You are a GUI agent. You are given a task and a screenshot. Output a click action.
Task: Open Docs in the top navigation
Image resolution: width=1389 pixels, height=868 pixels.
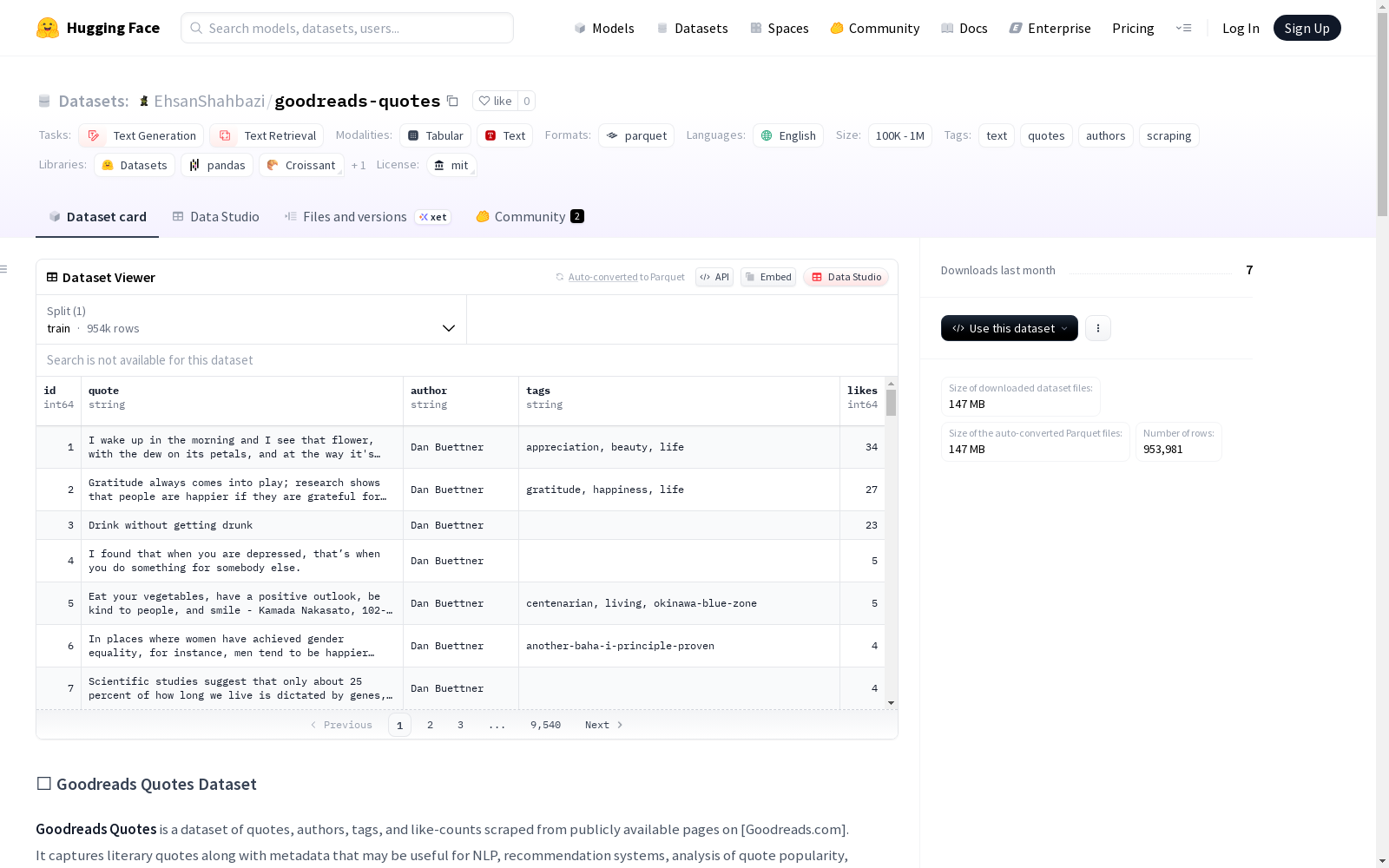(x=964, y=28)
